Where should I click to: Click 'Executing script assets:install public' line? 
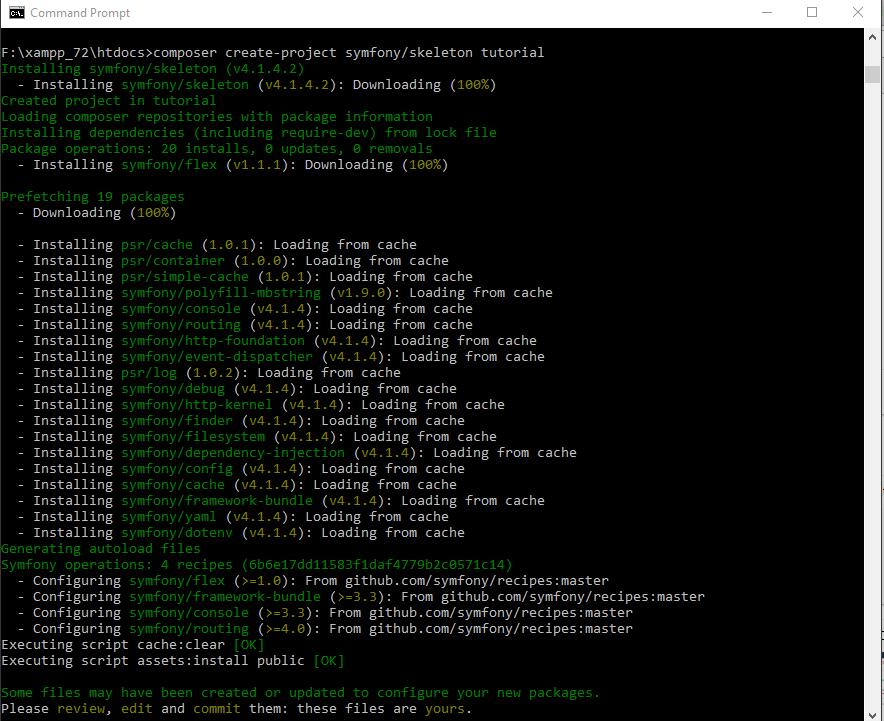click(173, 661)
